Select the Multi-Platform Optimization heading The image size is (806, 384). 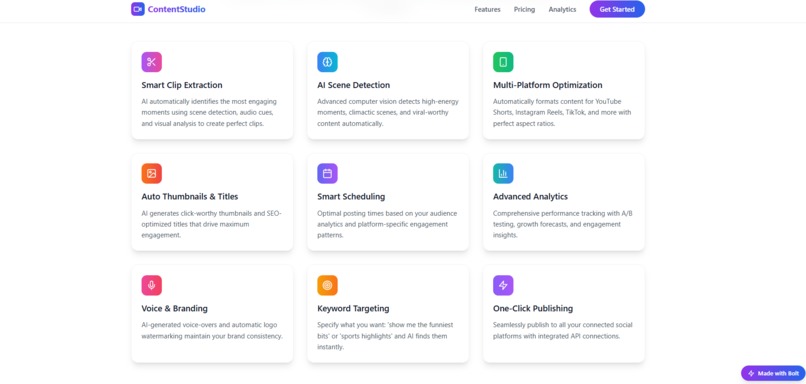[x=547, y=85]
